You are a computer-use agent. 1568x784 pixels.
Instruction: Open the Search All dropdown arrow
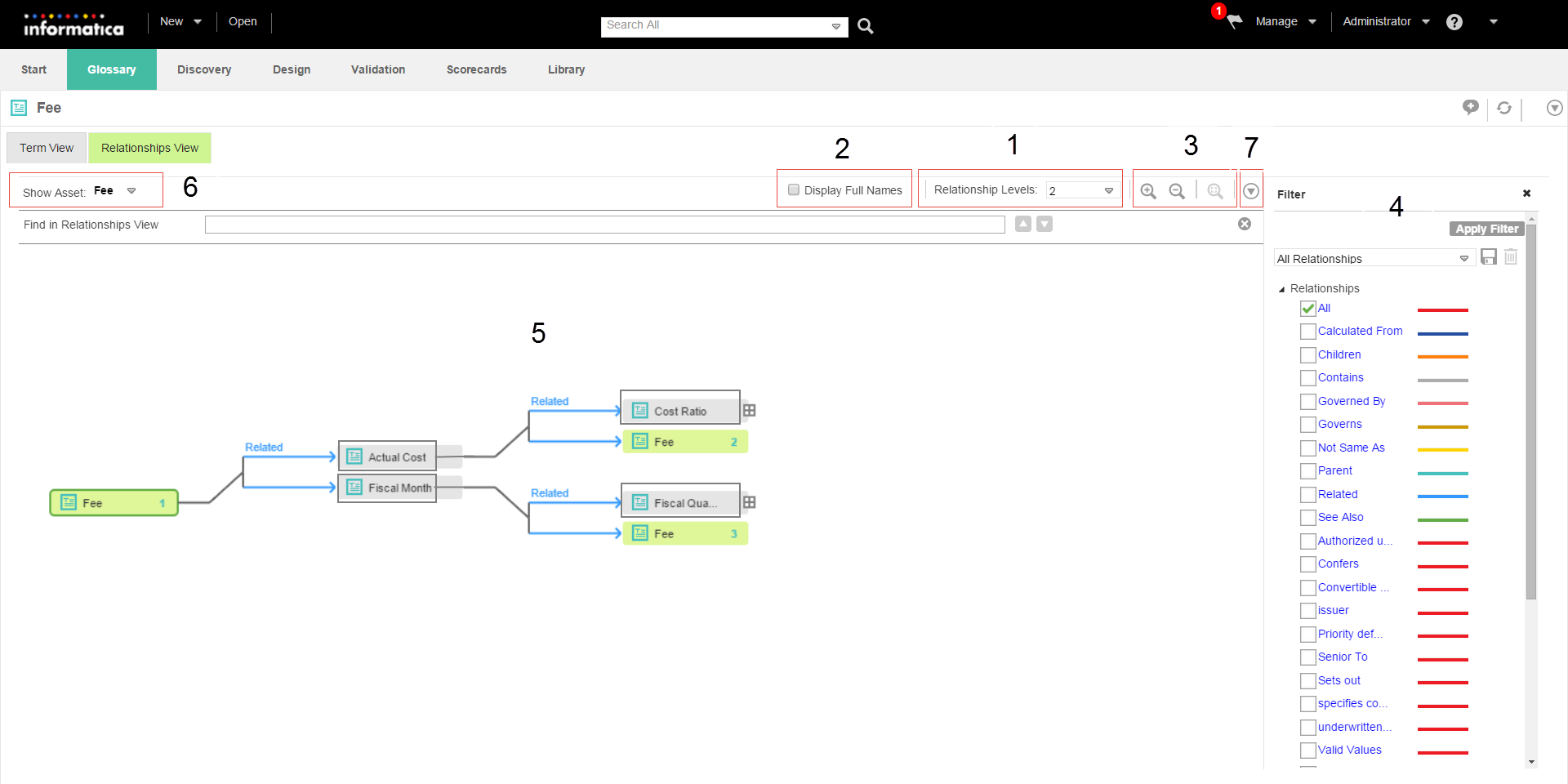pos(836,26)
